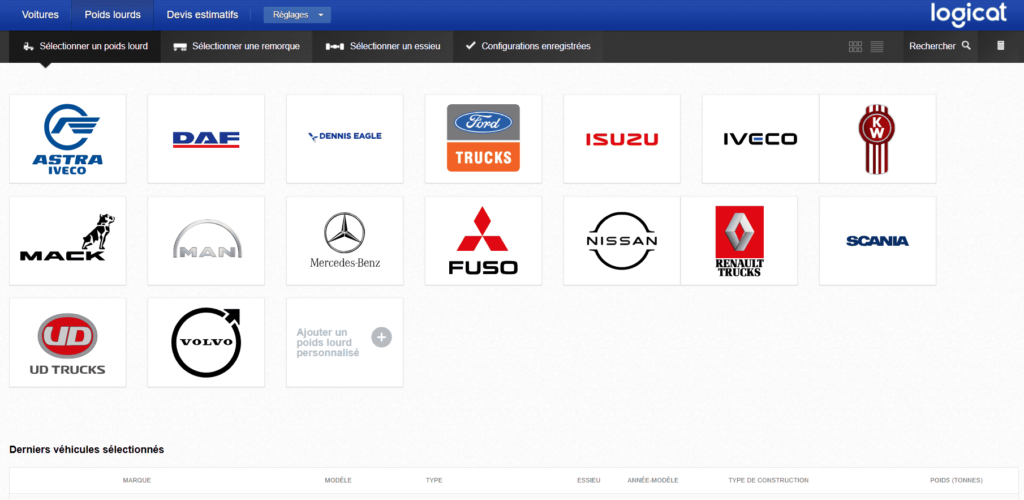Open the Réglages dropdown
Screen dimensions: 1024x500
point(297,15)
